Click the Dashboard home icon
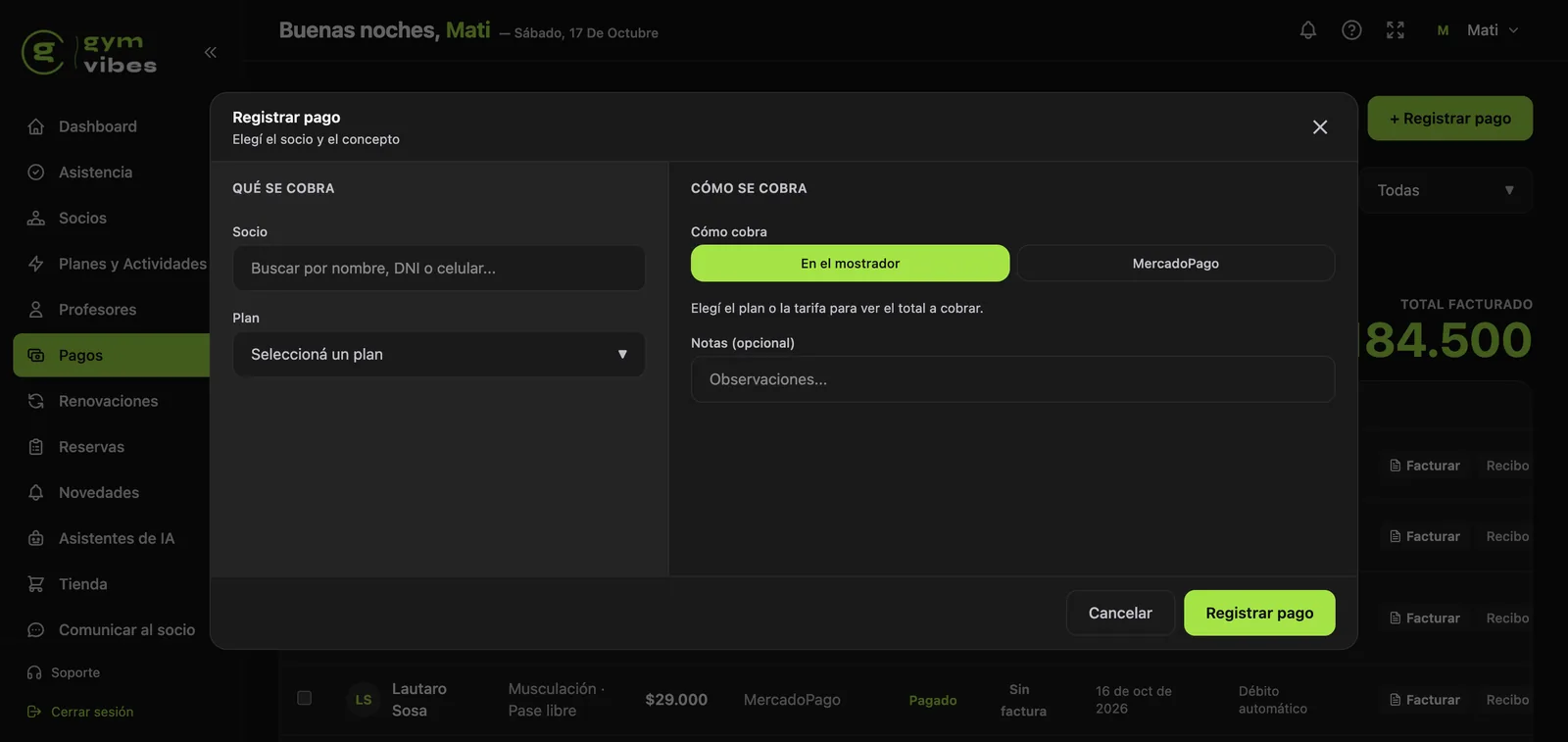This screenshot has height=742, width=1568. pyautogui.click(x=36, y=126)
